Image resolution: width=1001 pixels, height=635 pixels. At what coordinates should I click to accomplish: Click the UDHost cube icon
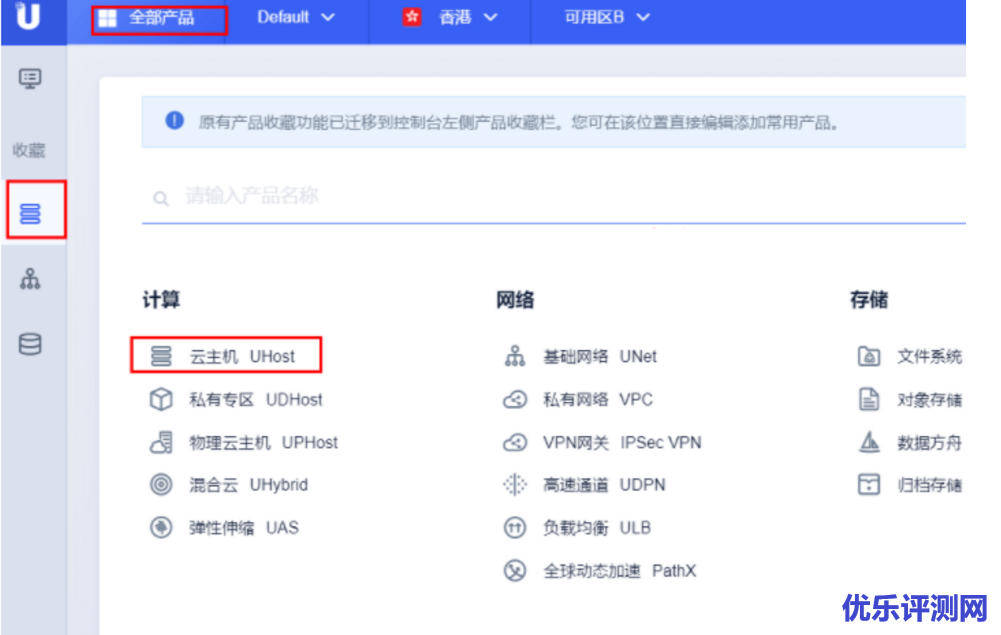[x=161, y=400]
